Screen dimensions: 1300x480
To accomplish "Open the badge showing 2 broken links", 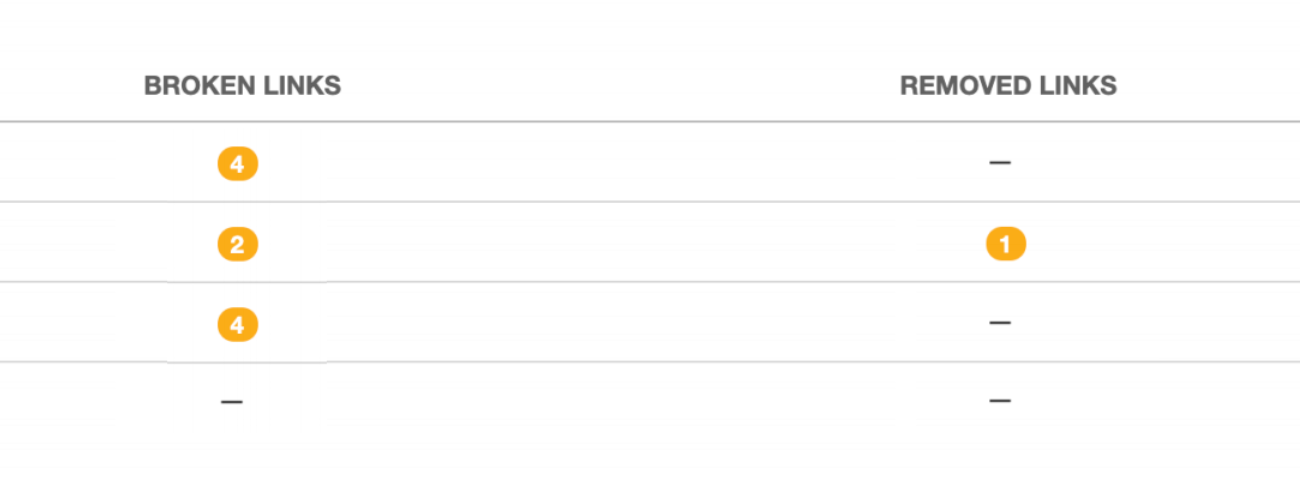I will [x=237, y=244].
